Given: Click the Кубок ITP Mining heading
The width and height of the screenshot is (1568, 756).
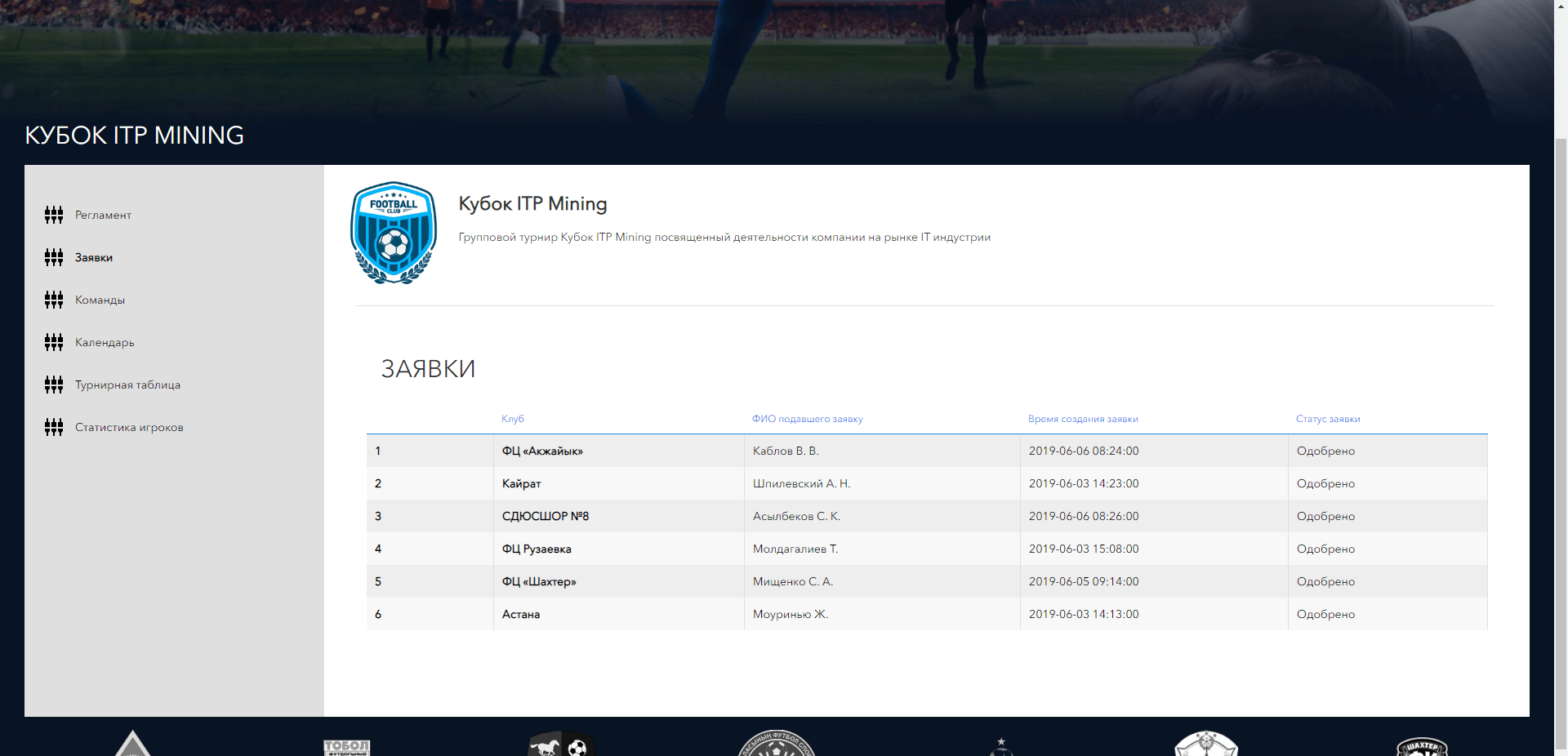Looking at the screenshot, I should point(532,204).
